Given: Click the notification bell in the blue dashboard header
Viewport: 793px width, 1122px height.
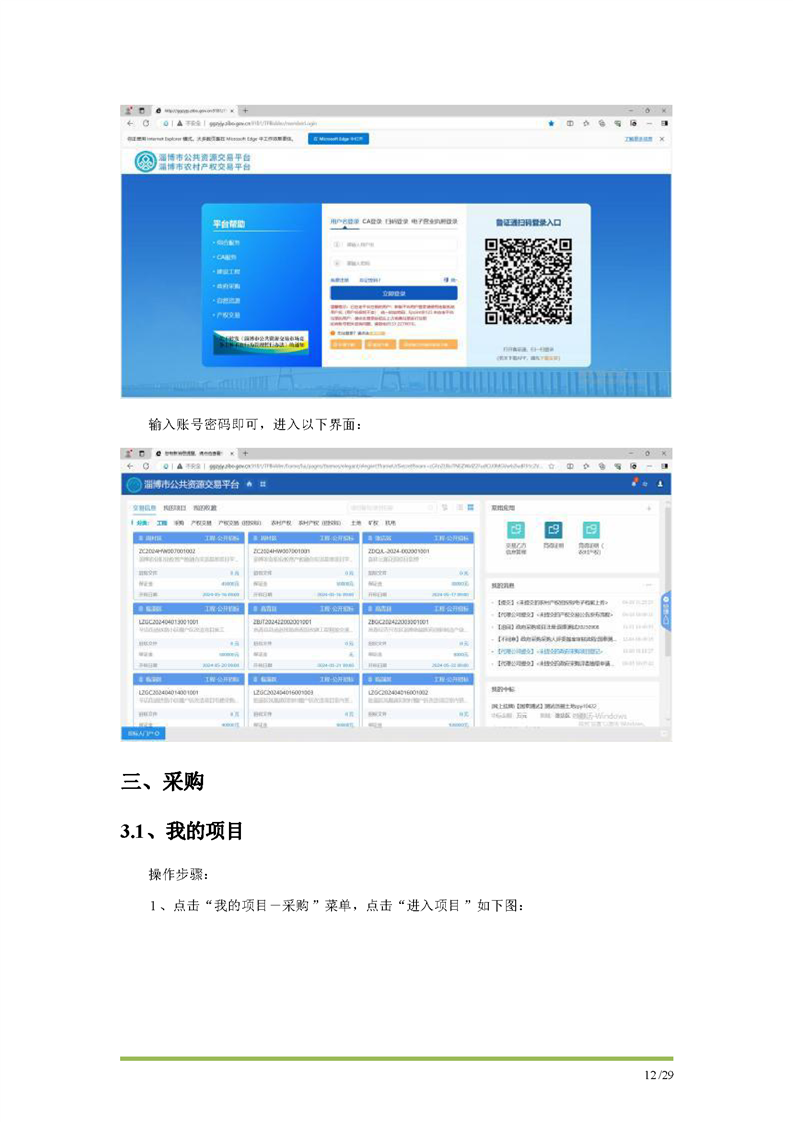Looking at the screenshot, I should [634, 484].
